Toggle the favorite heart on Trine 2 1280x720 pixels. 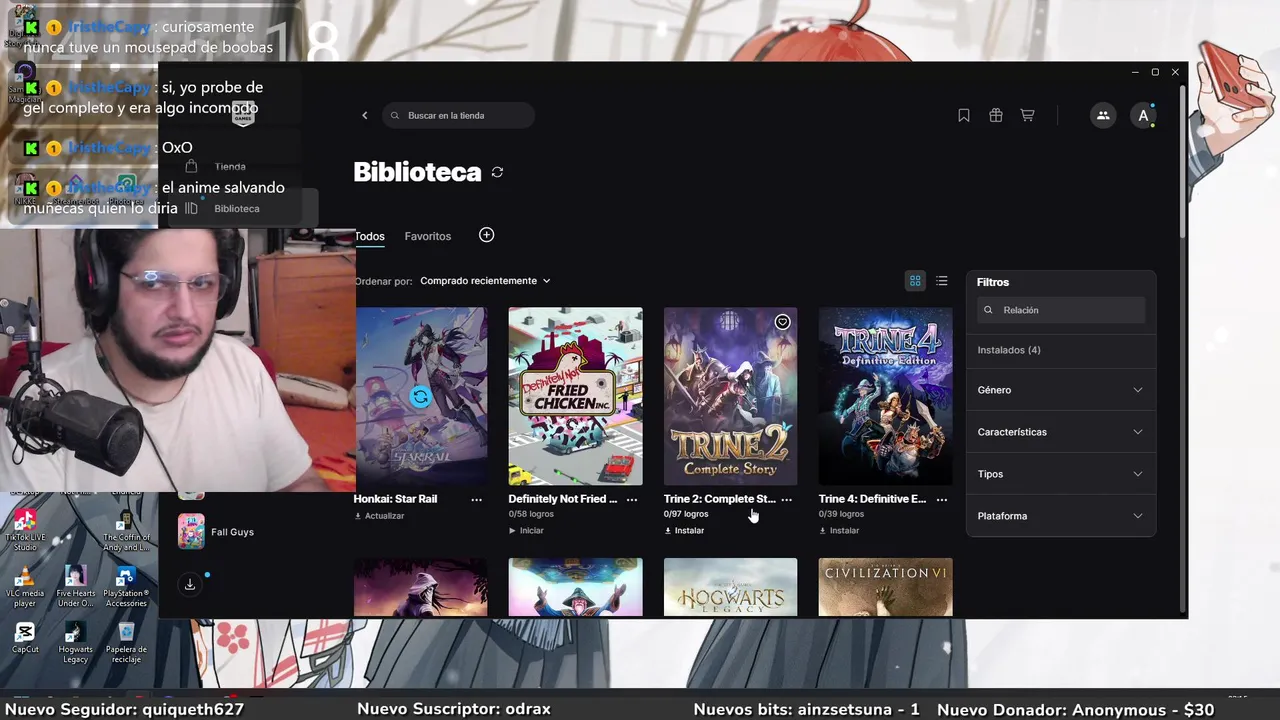point(782,322)
